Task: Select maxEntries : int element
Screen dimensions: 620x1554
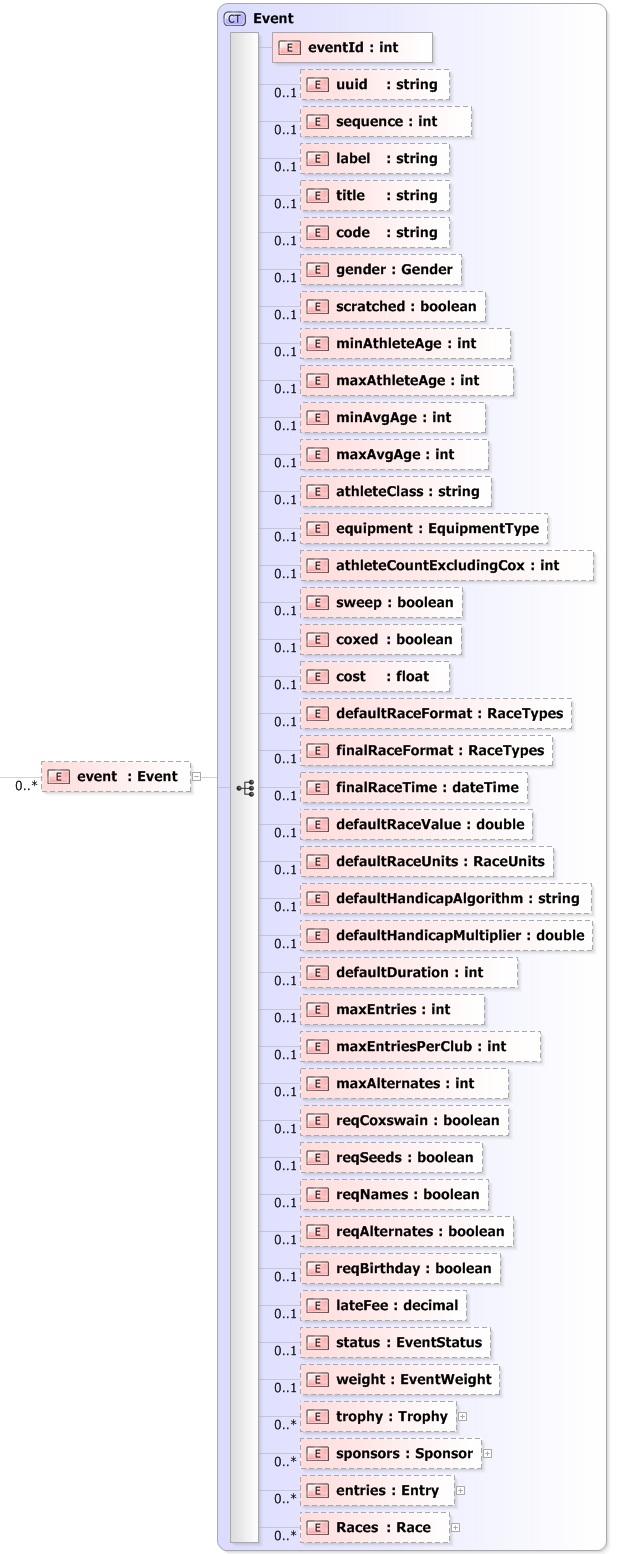Action: click(x=392, y=1009)
